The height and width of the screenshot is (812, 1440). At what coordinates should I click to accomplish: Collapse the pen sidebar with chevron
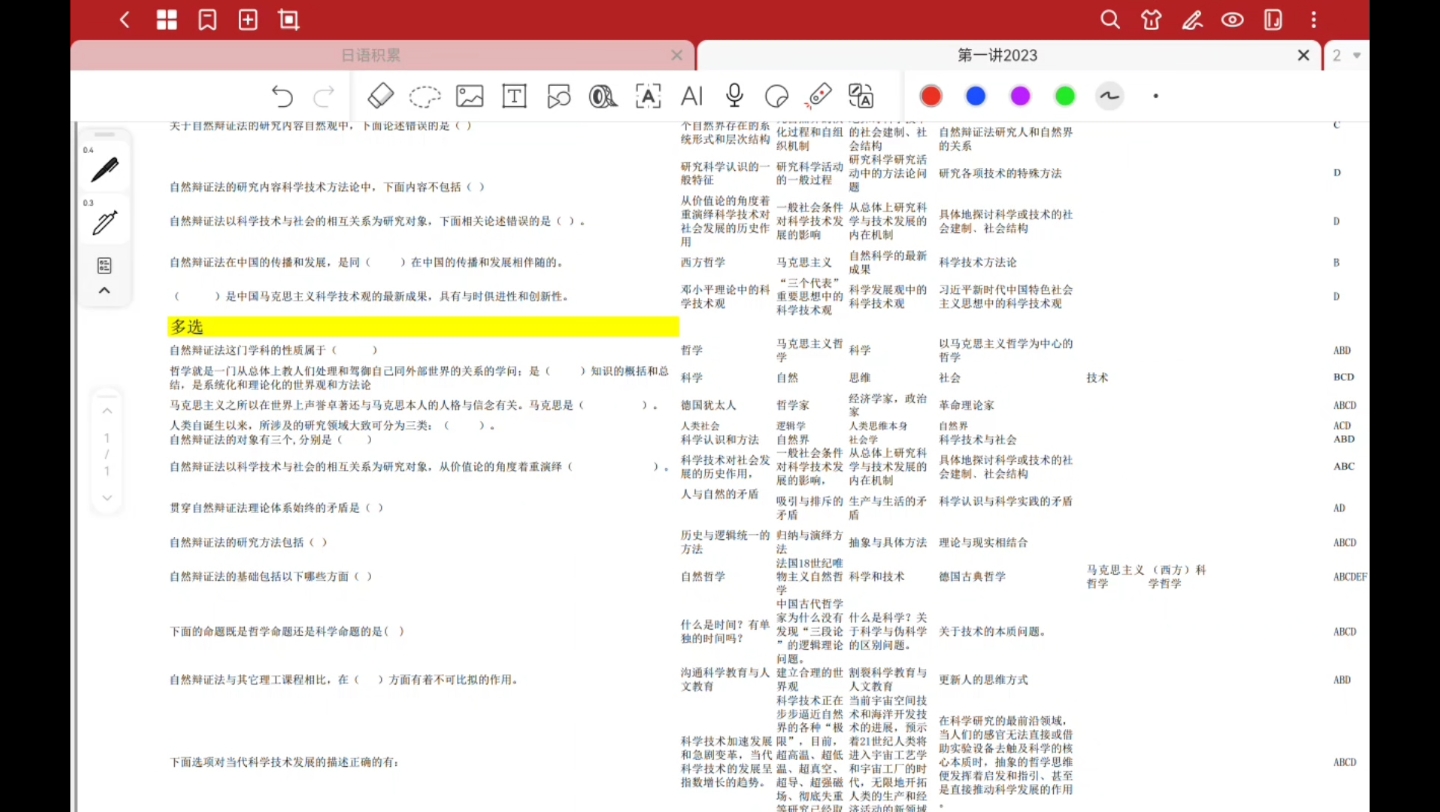tap(104, 291)
